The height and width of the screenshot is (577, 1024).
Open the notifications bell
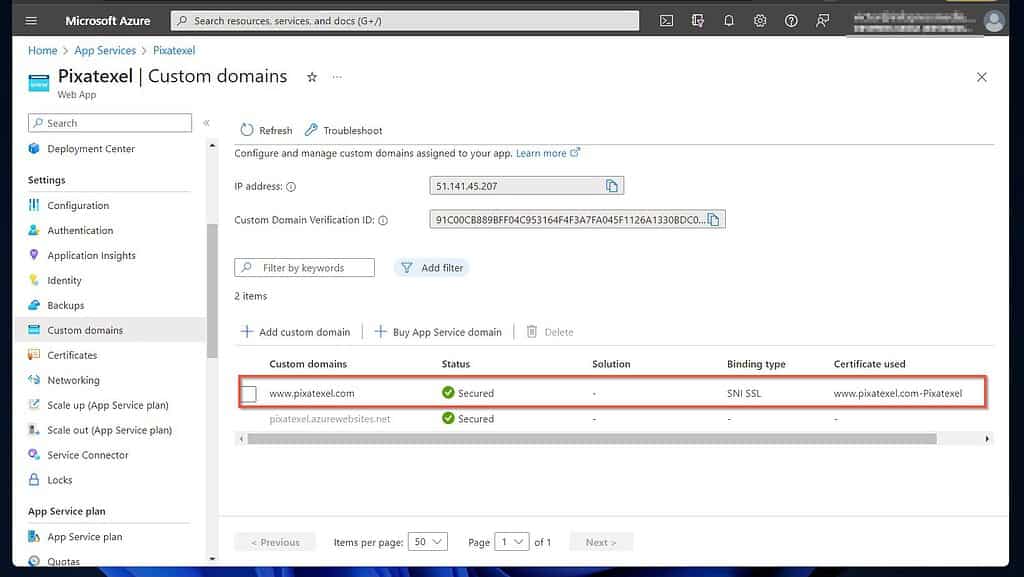point(729,21)
